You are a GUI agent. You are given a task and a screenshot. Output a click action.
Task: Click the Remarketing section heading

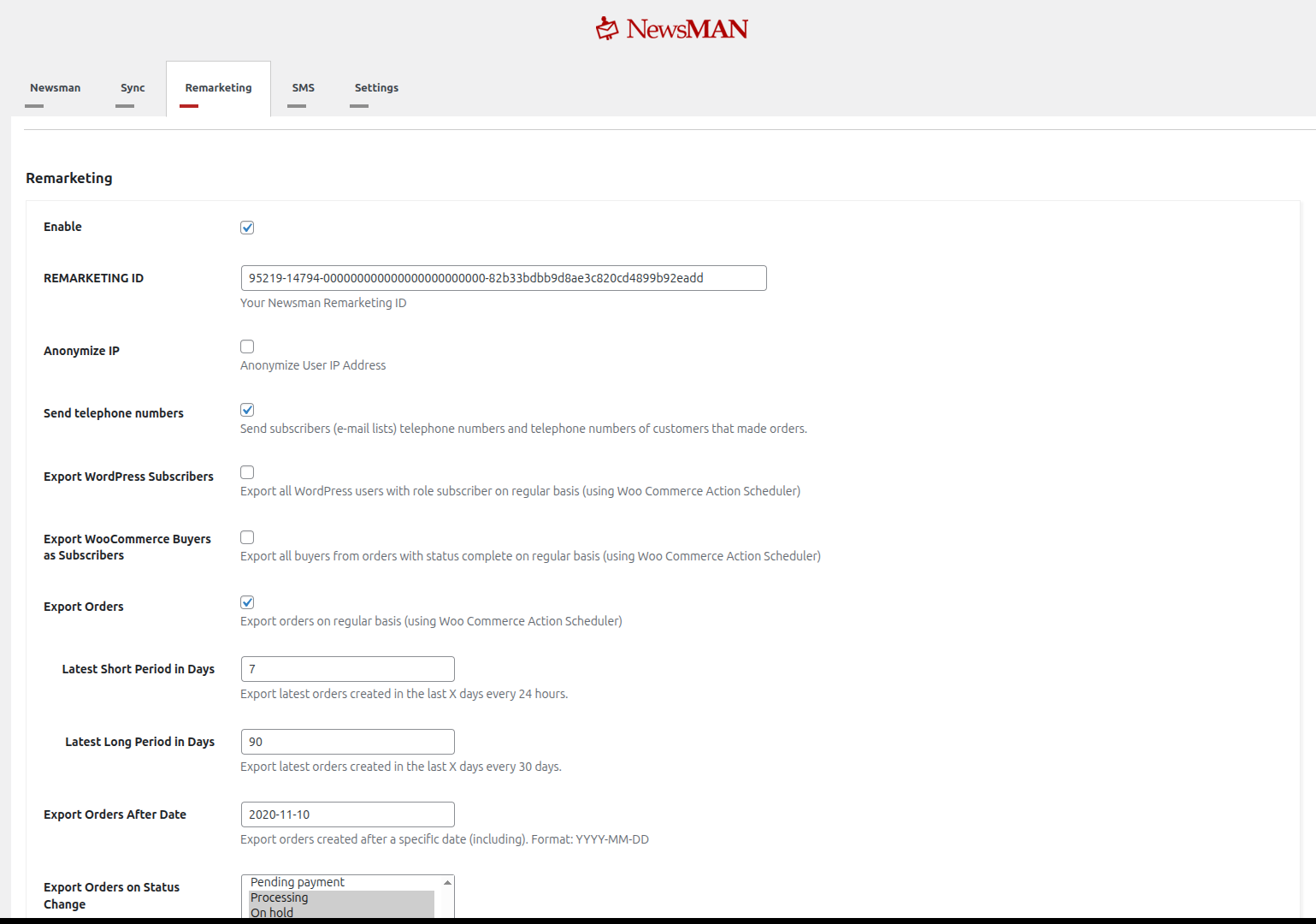point(69,178)
